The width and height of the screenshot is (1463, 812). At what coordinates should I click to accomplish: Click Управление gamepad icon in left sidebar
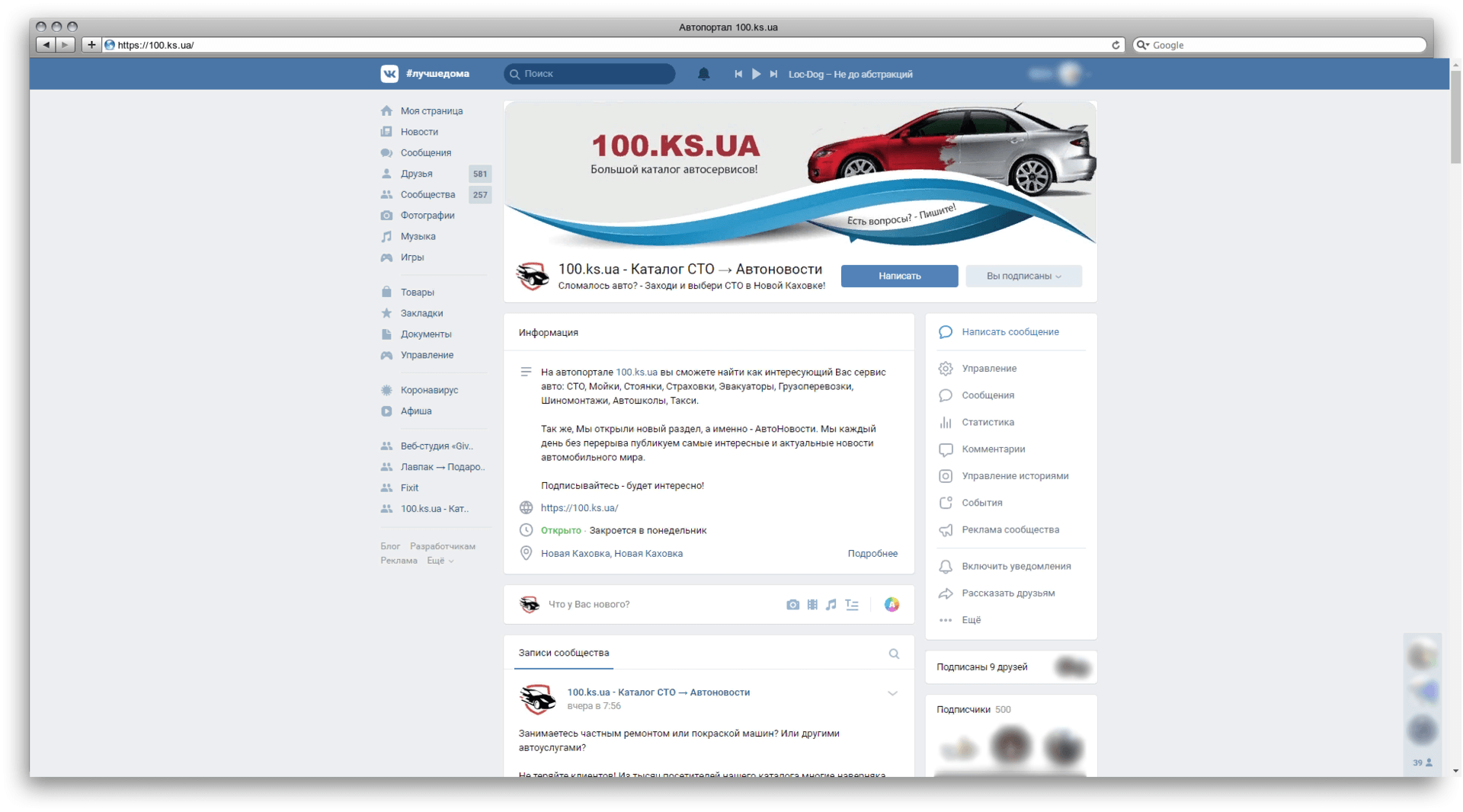click(386, 355)
